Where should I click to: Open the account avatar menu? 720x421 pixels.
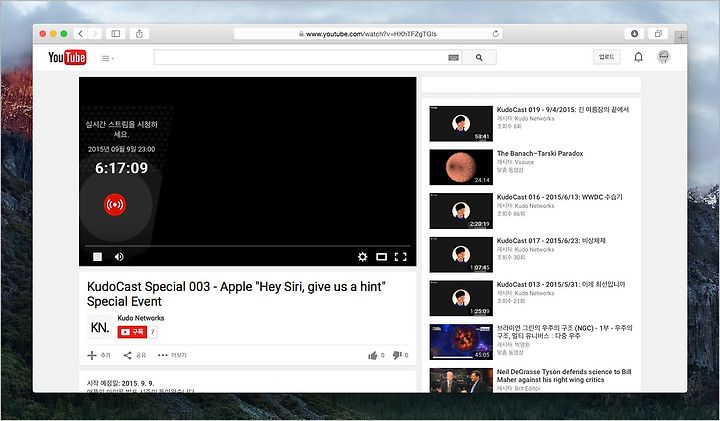click(664, 56)
